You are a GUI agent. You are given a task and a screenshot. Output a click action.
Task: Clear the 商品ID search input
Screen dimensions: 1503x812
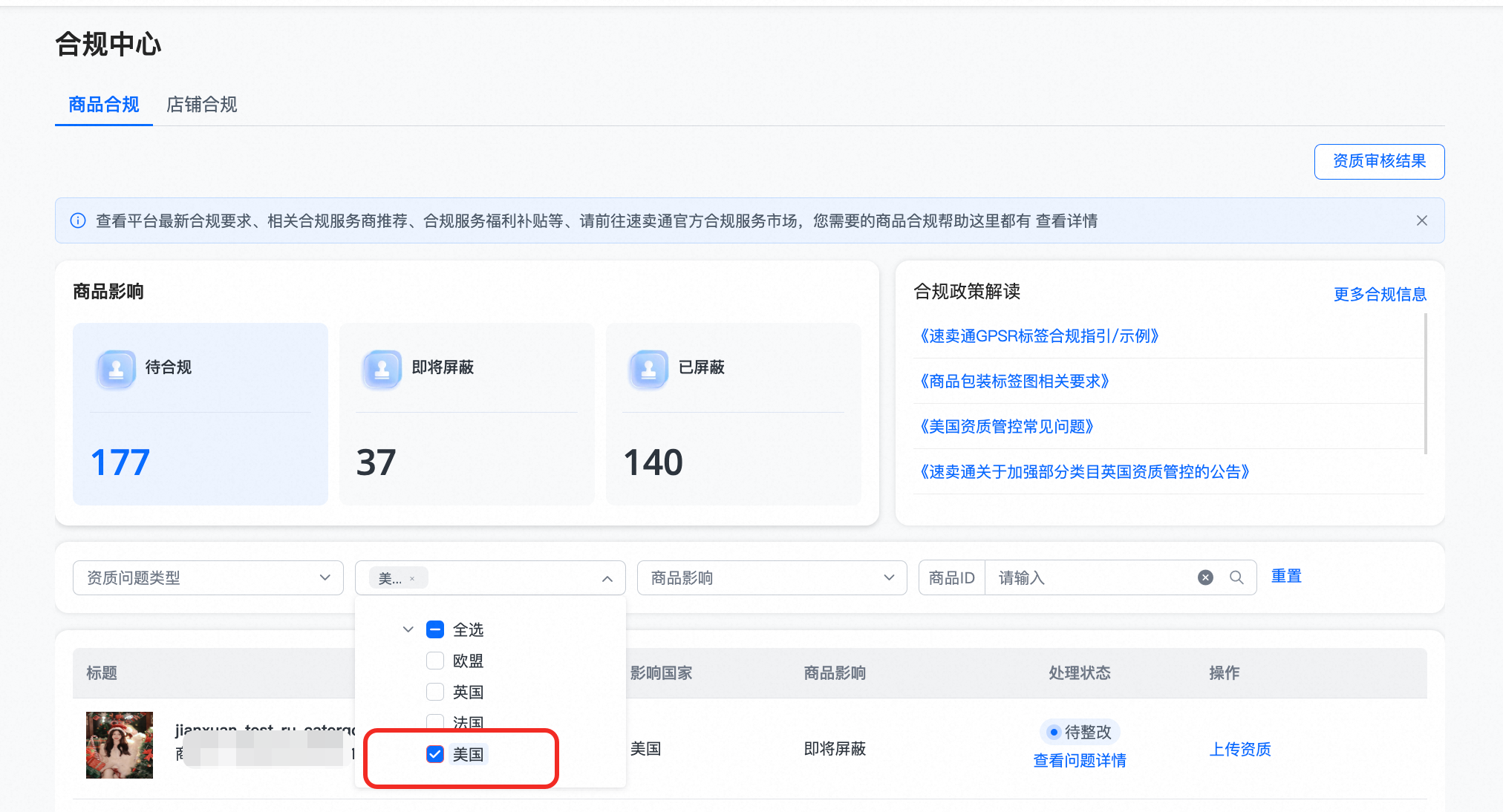[1205, 577]
